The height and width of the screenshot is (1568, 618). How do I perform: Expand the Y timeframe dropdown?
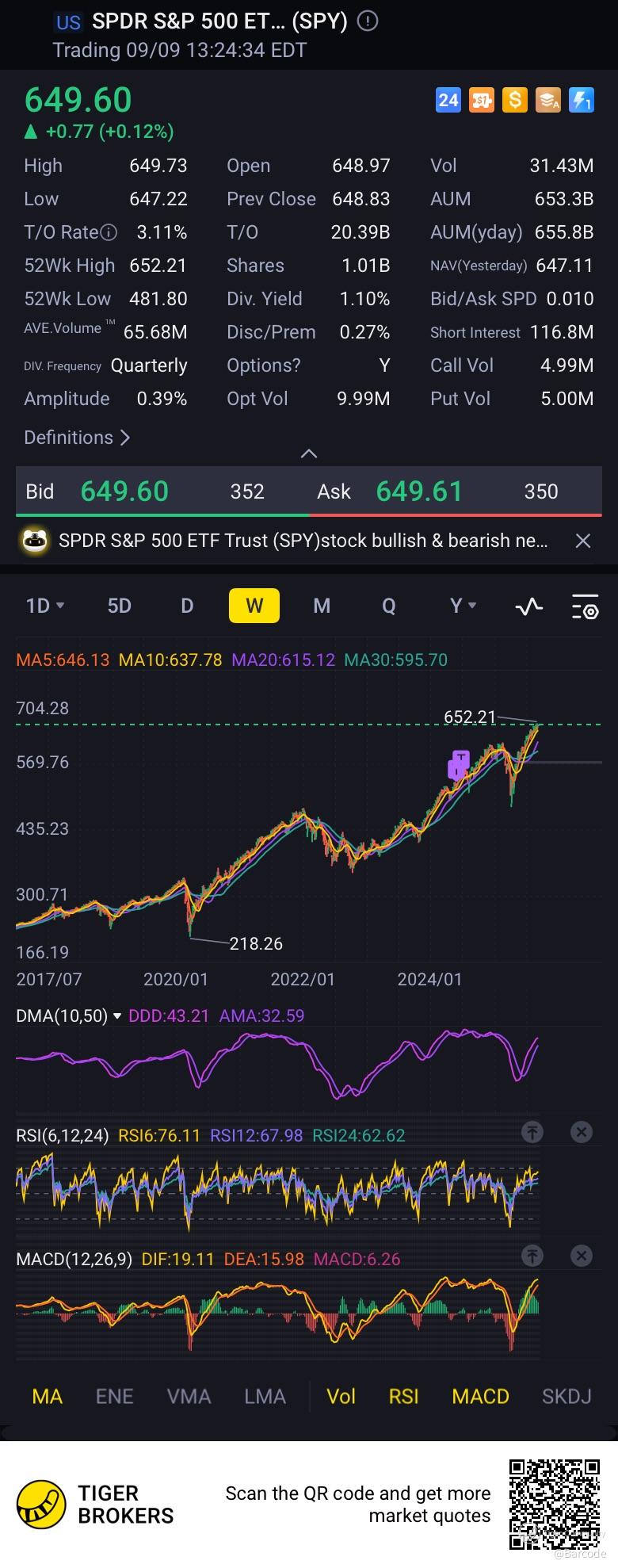click(x=463, y=606)
